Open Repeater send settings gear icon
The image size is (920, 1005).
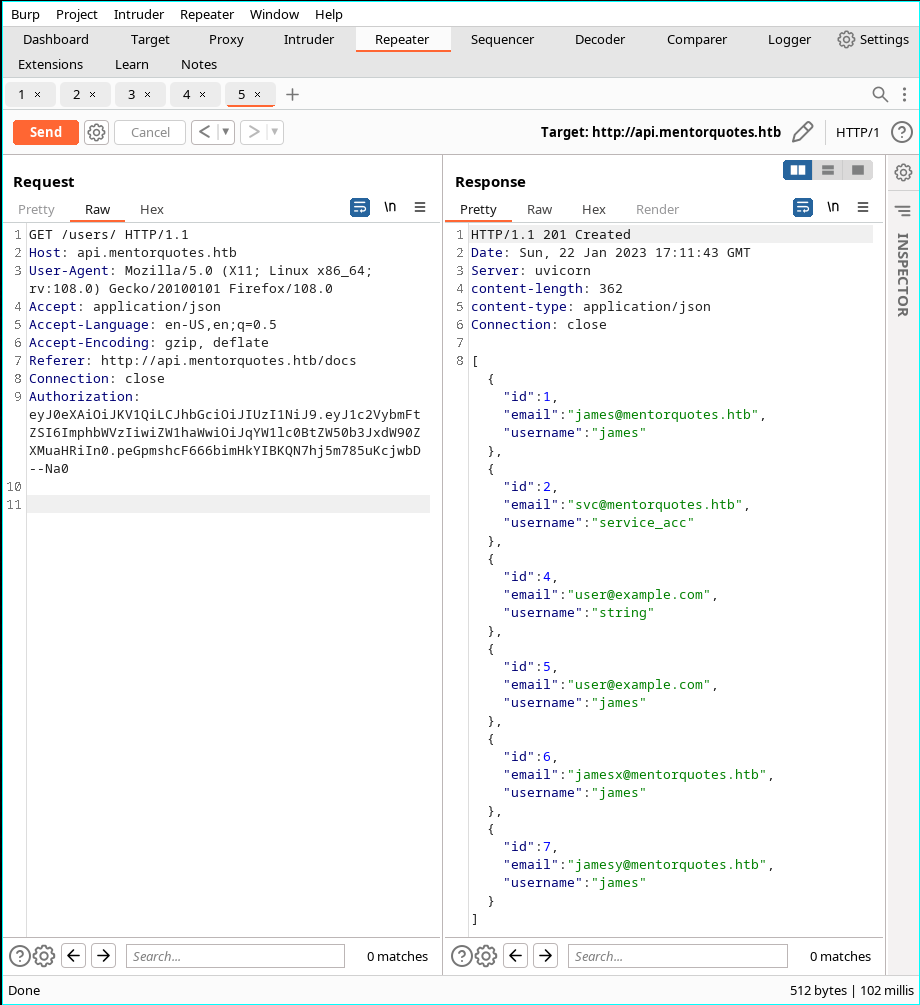[96, 133]
